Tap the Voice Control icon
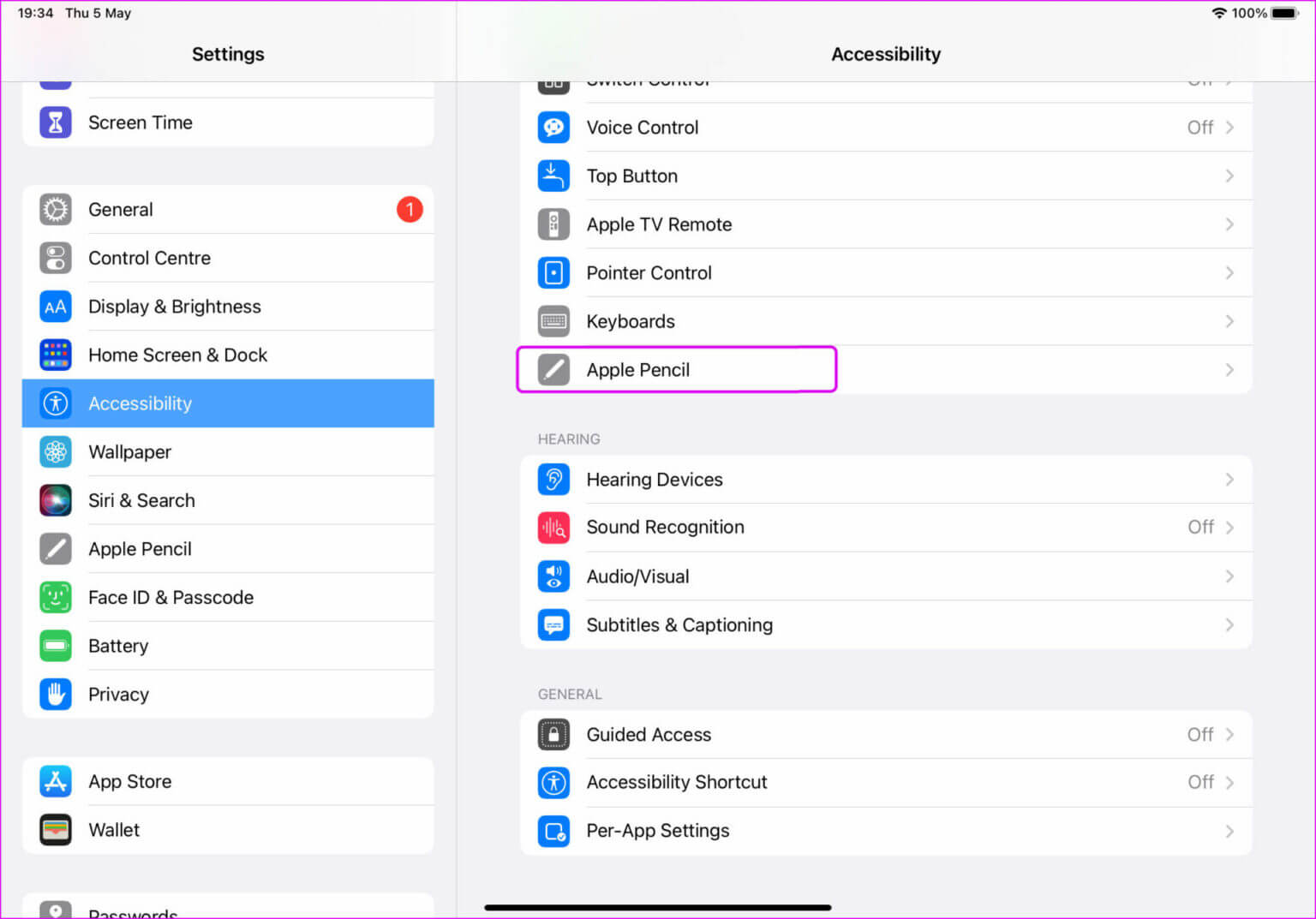The image size is (1316, 919). tap(553, 128)
